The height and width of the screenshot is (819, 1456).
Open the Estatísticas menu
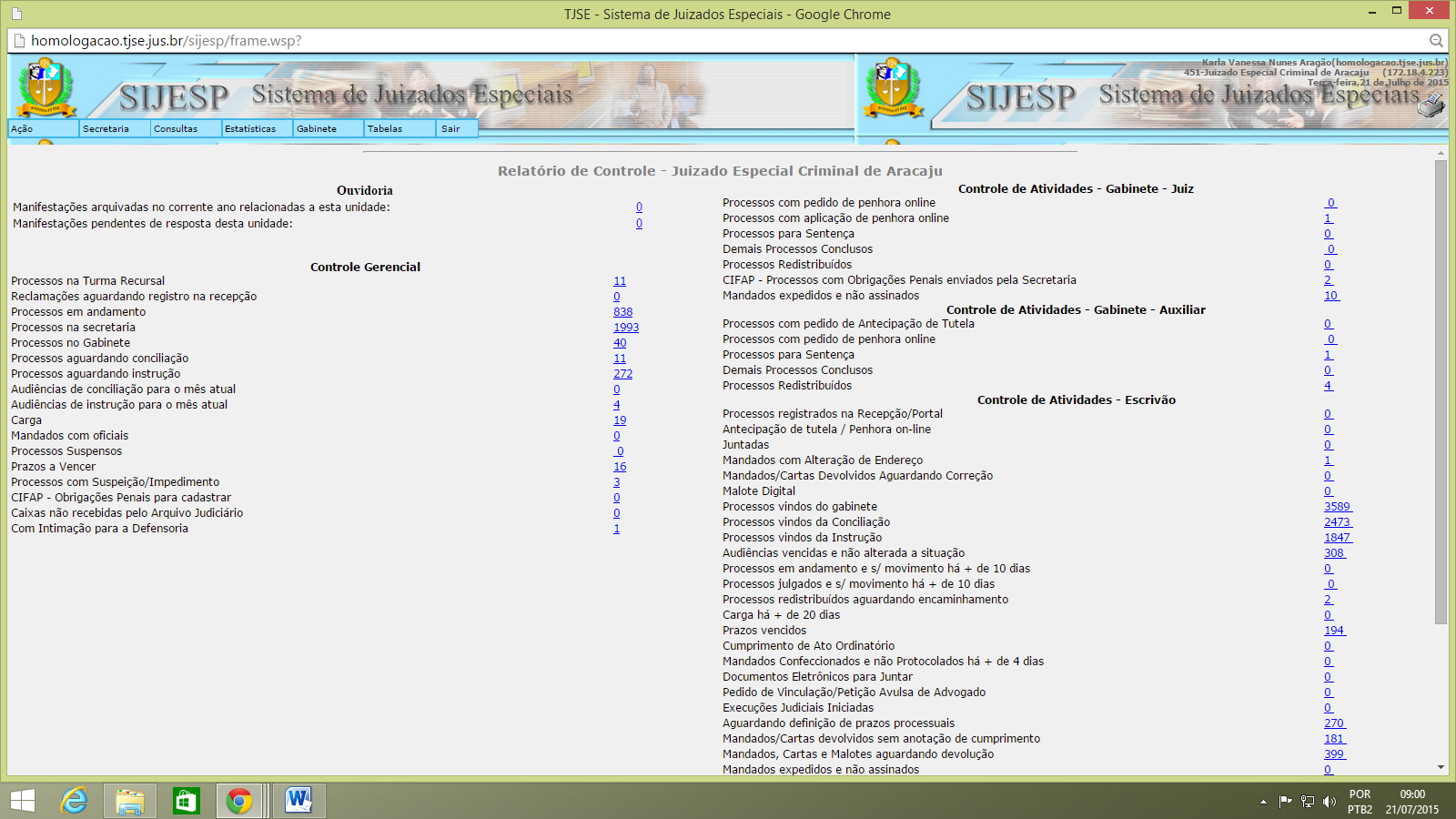point(250,129)
